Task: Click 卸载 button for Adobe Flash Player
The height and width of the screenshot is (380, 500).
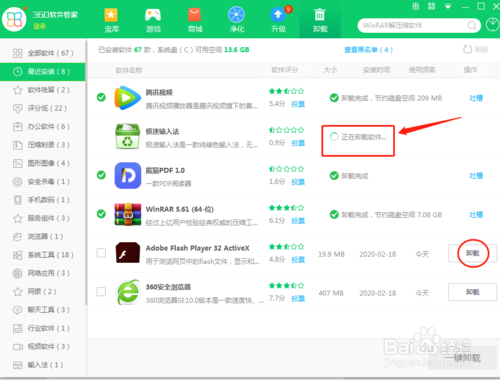Action: pos(472,253)
